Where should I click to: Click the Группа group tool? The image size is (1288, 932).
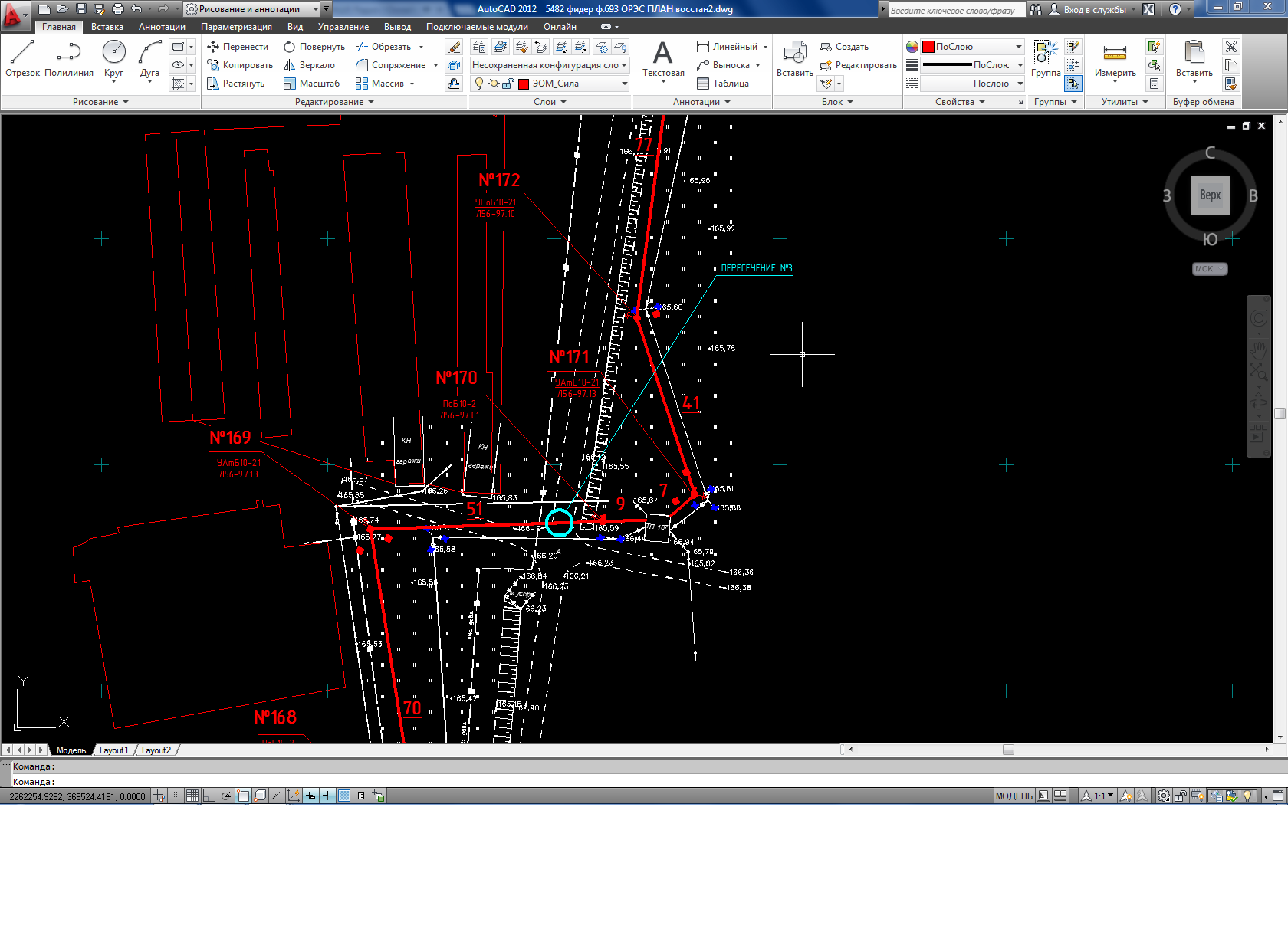point(1046,59)
